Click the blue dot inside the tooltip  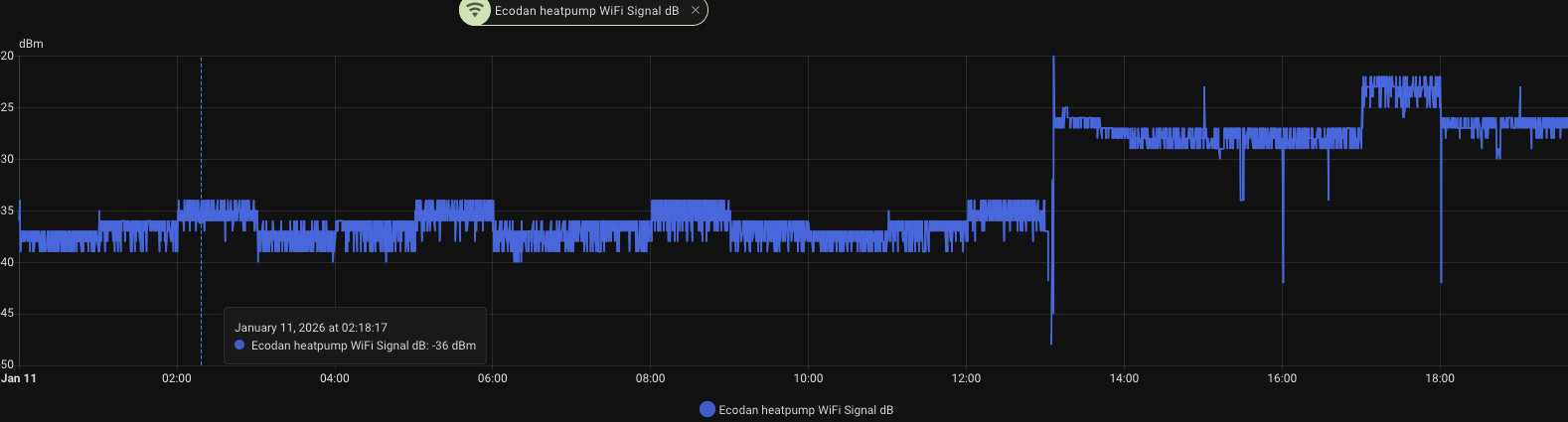pyautogui.click(x=239, y=346)
